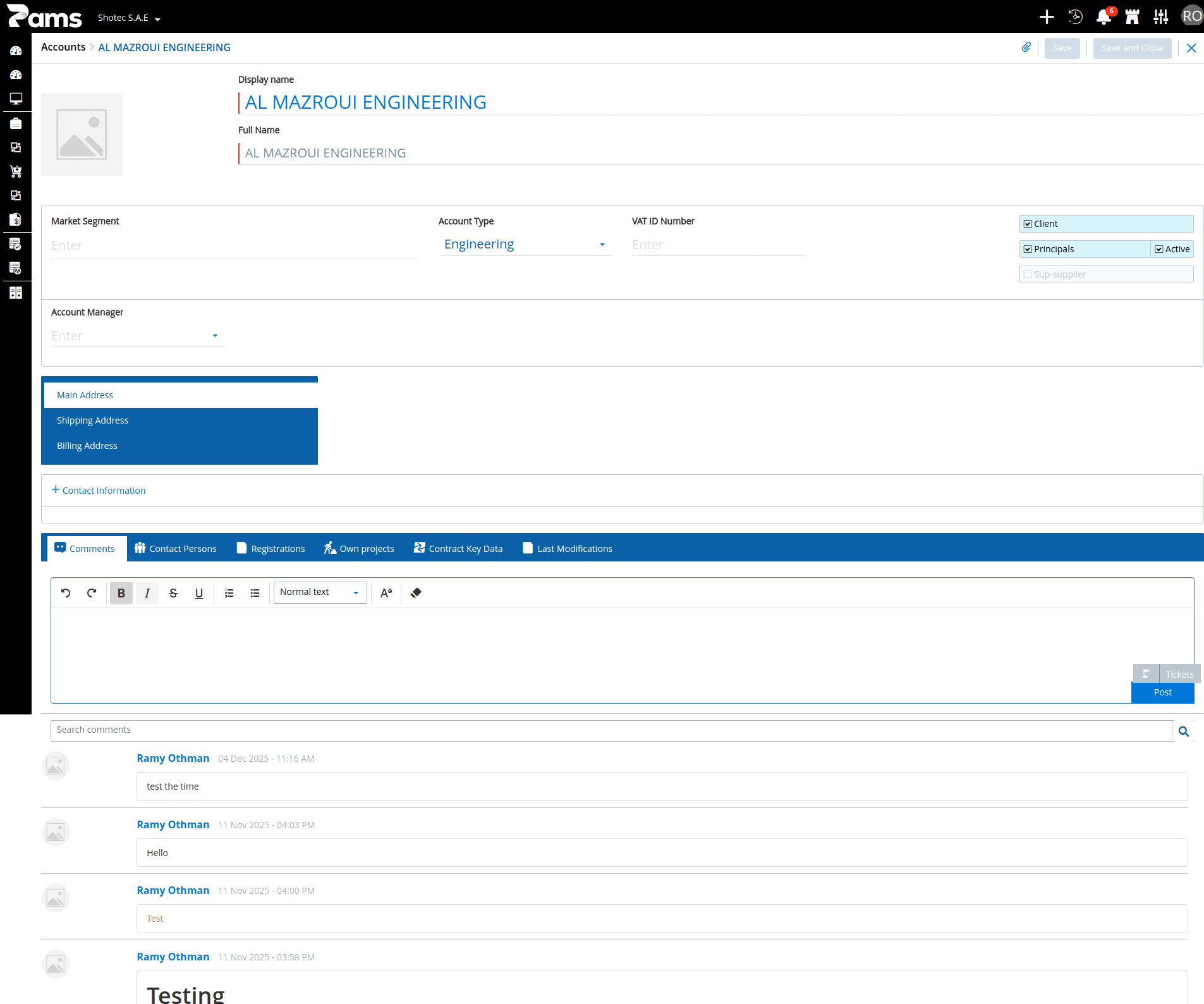This screenshot has height=1004, width=1204.
Task: Open the first dashboard gauge sidebar icon
Action: pos(16,51)
